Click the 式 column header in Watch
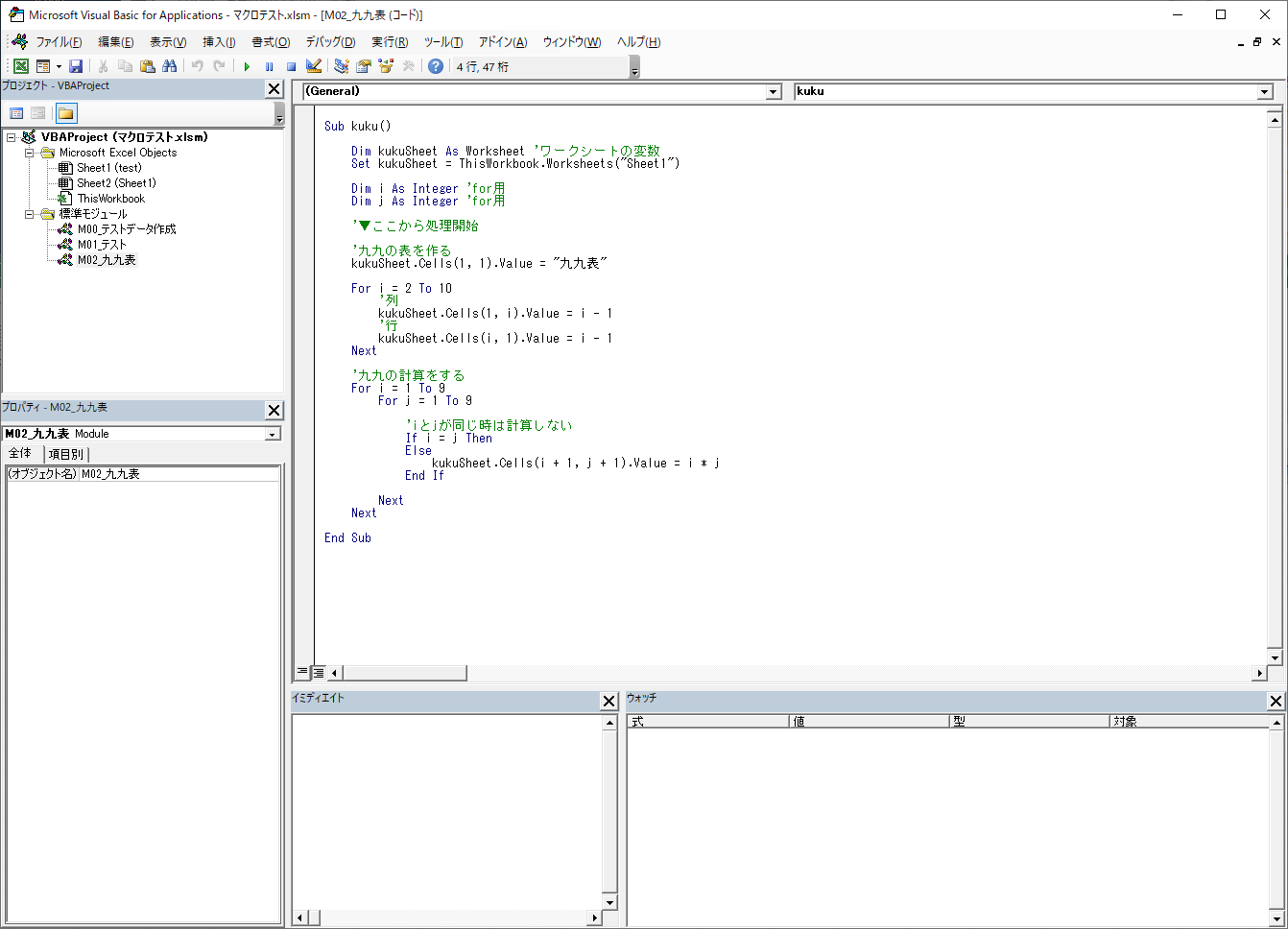The image size is (1288, 929). coord(708,721)
